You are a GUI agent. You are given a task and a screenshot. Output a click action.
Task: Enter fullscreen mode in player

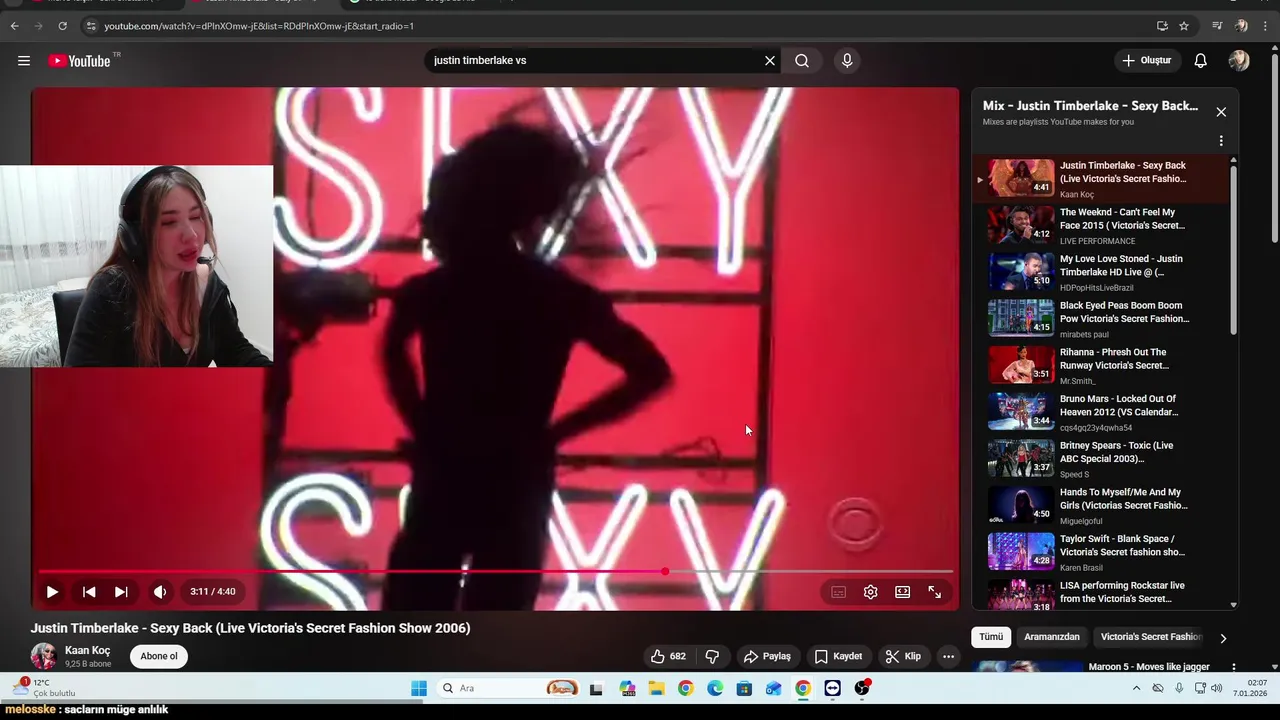935,592
